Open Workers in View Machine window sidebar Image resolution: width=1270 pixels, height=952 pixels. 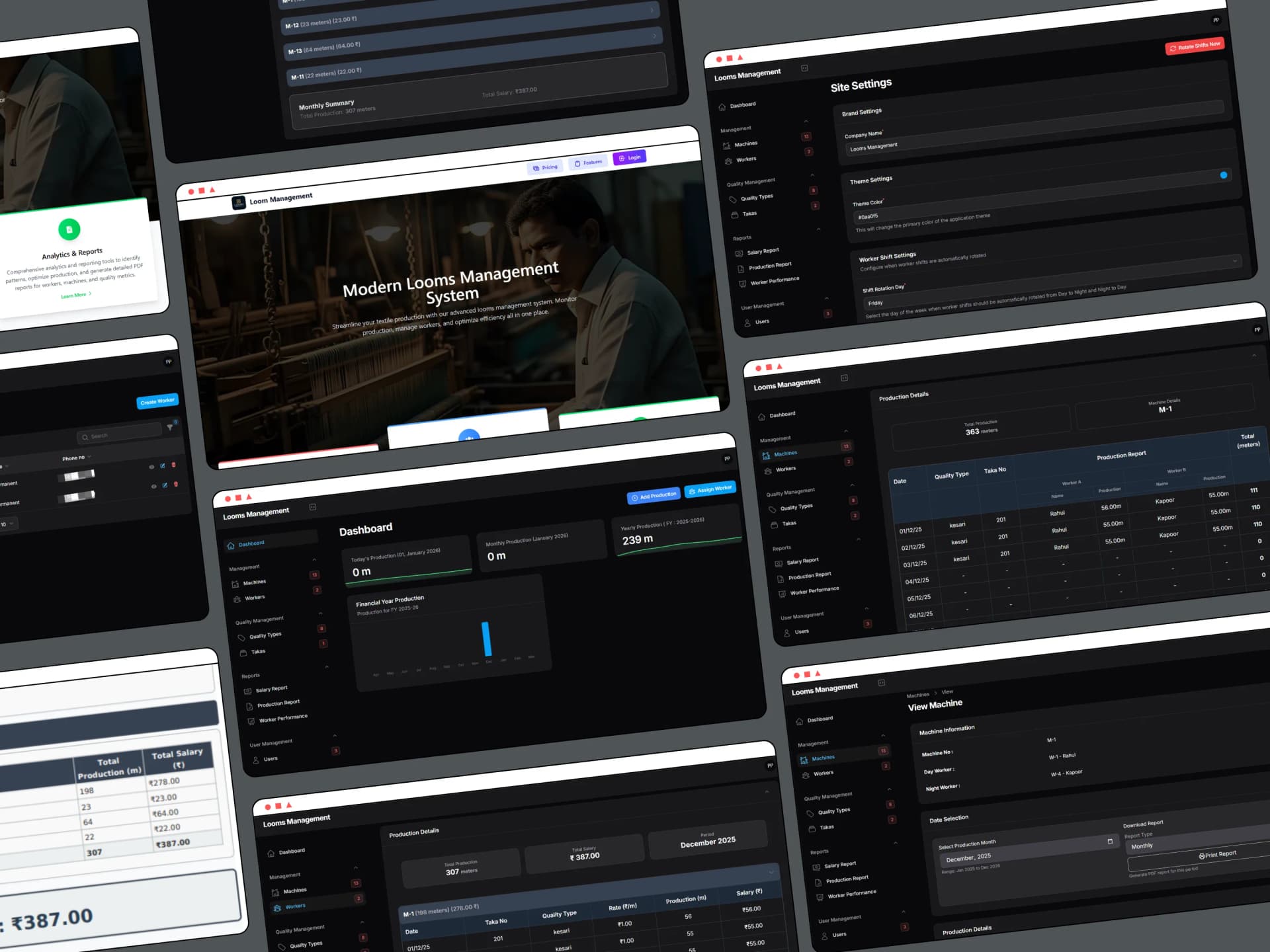click(x=824, y=773)
